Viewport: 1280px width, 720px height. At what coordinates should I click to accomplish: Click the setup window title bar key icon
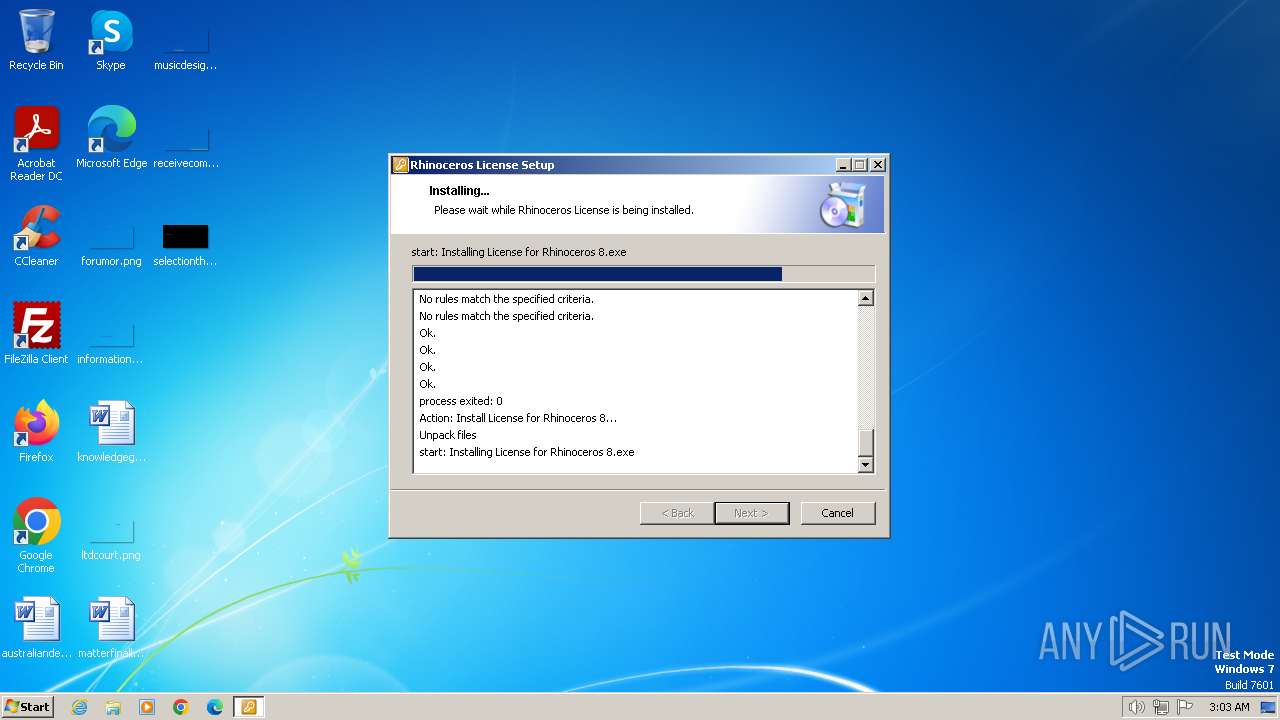pyautogui.click(x=400, y=165)
